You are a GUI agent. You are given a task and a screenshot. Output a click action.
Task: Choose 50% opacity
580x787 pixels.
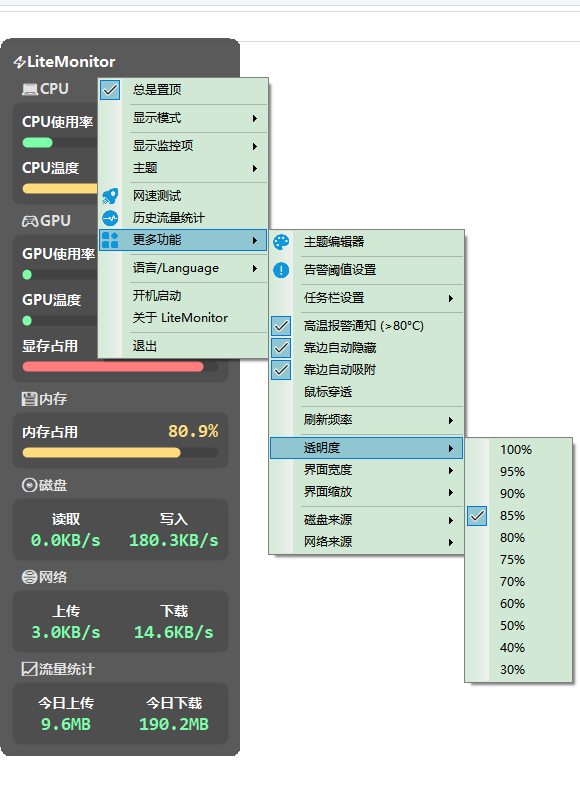518,626
